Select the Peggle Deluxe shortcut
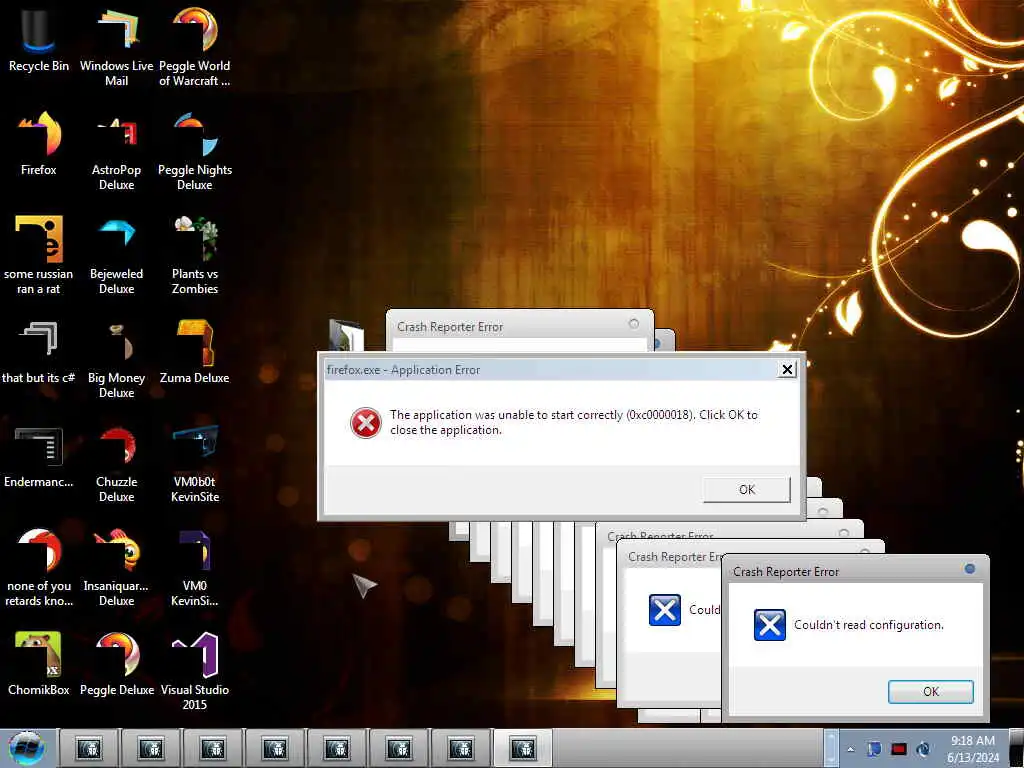Screen dimensions: 1024x768 tap(116, 664)
